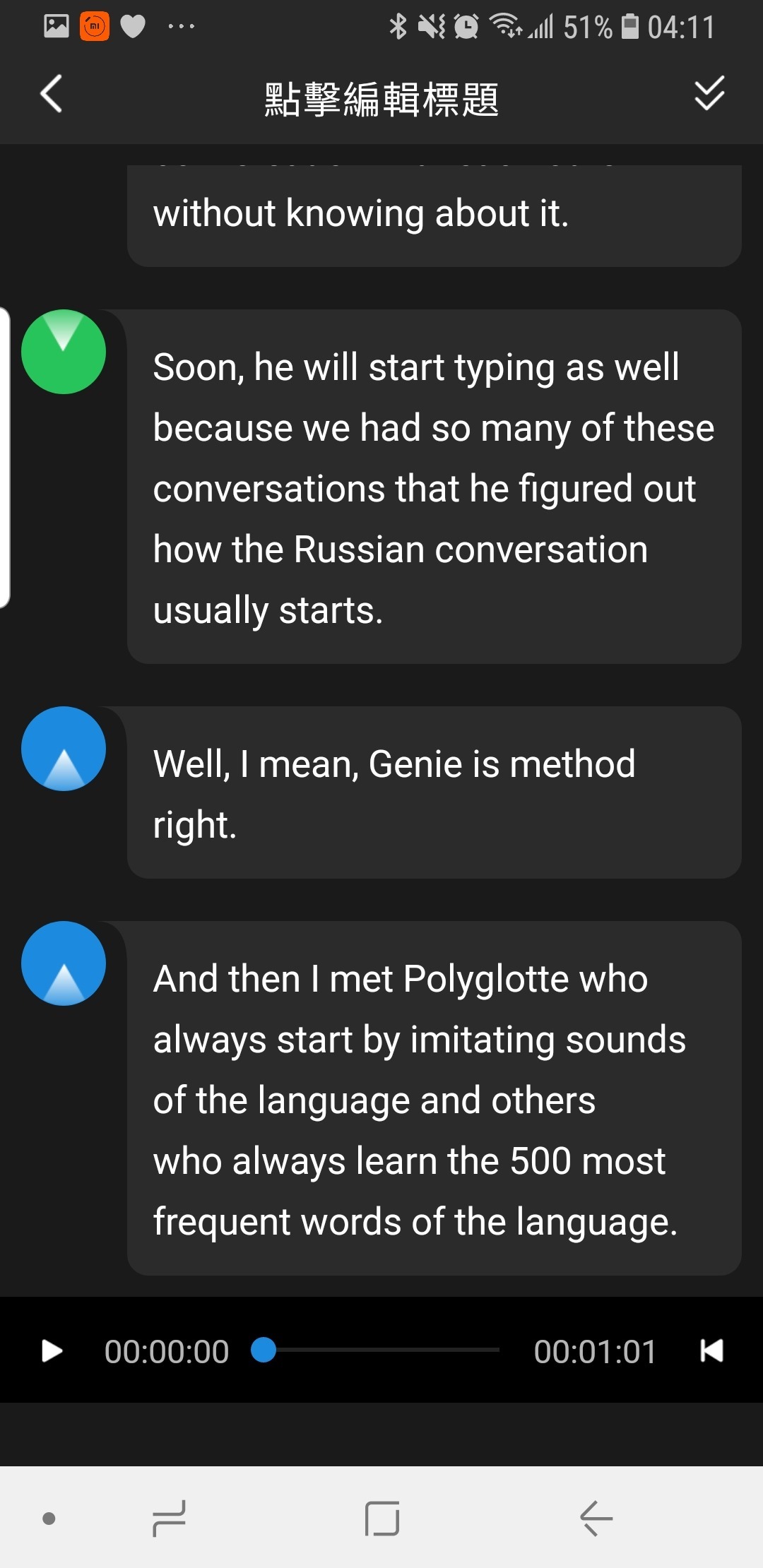Tap the double checkmark confirm icon
The height and width of the screenshot is (1568, 763).
709,93
